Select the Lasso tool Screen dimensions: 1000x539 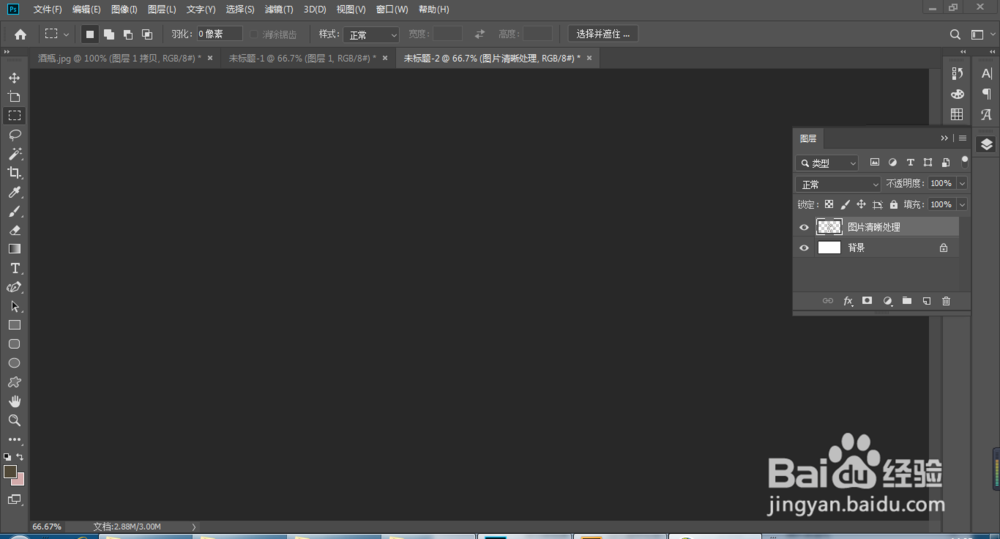click(14, 135)
